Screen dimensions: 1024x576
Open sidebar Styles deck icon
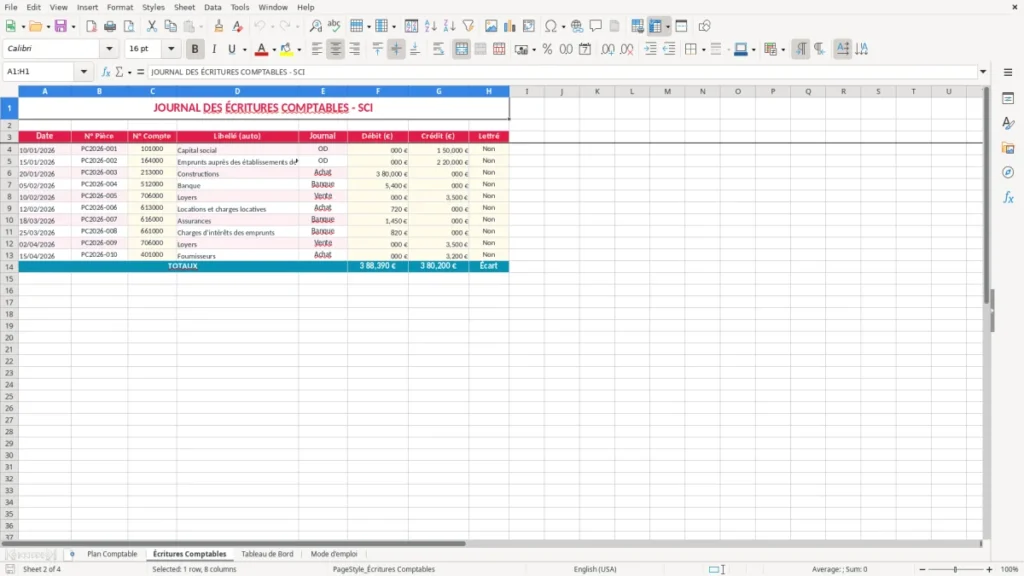[x=1008, y=123]
